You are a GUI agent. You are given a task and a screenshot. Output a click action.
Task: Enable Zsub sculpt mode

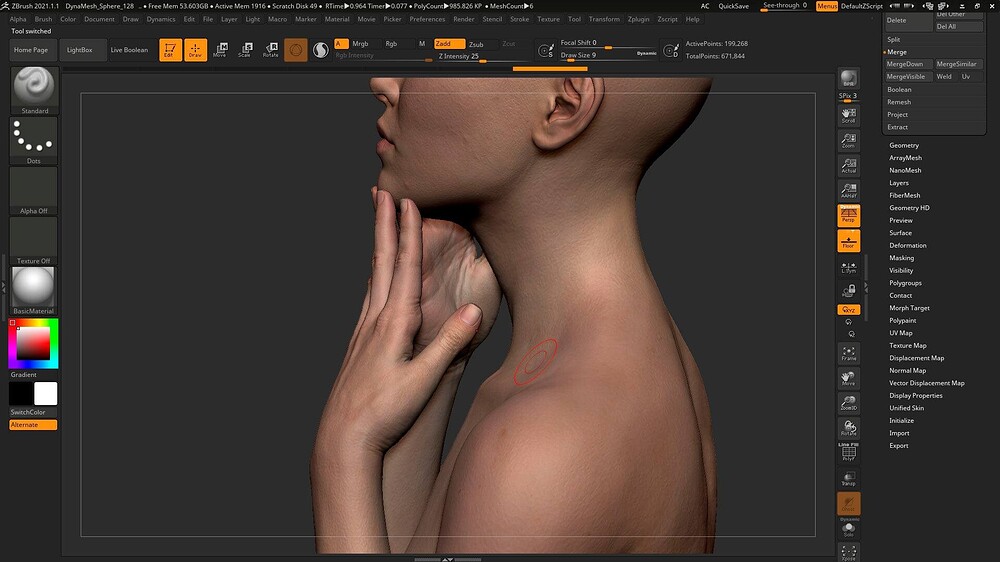(x=476, y=44)
